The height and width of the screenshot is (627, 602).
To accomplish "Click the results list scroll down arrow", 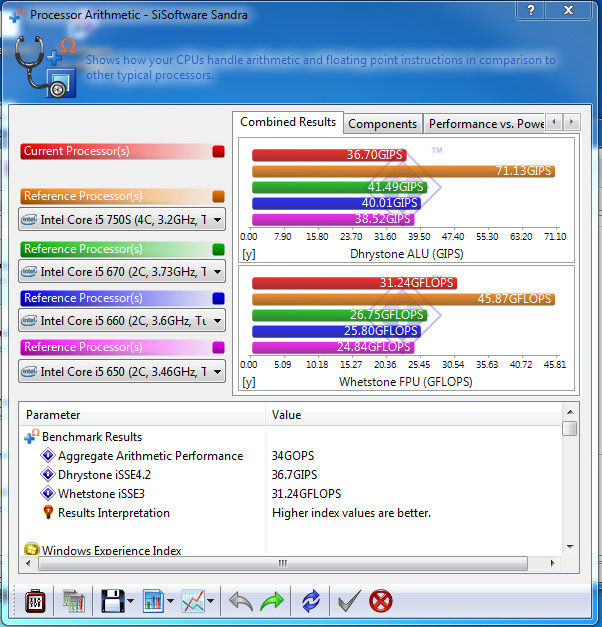I will pyautogui.click(x=570, y=547).
